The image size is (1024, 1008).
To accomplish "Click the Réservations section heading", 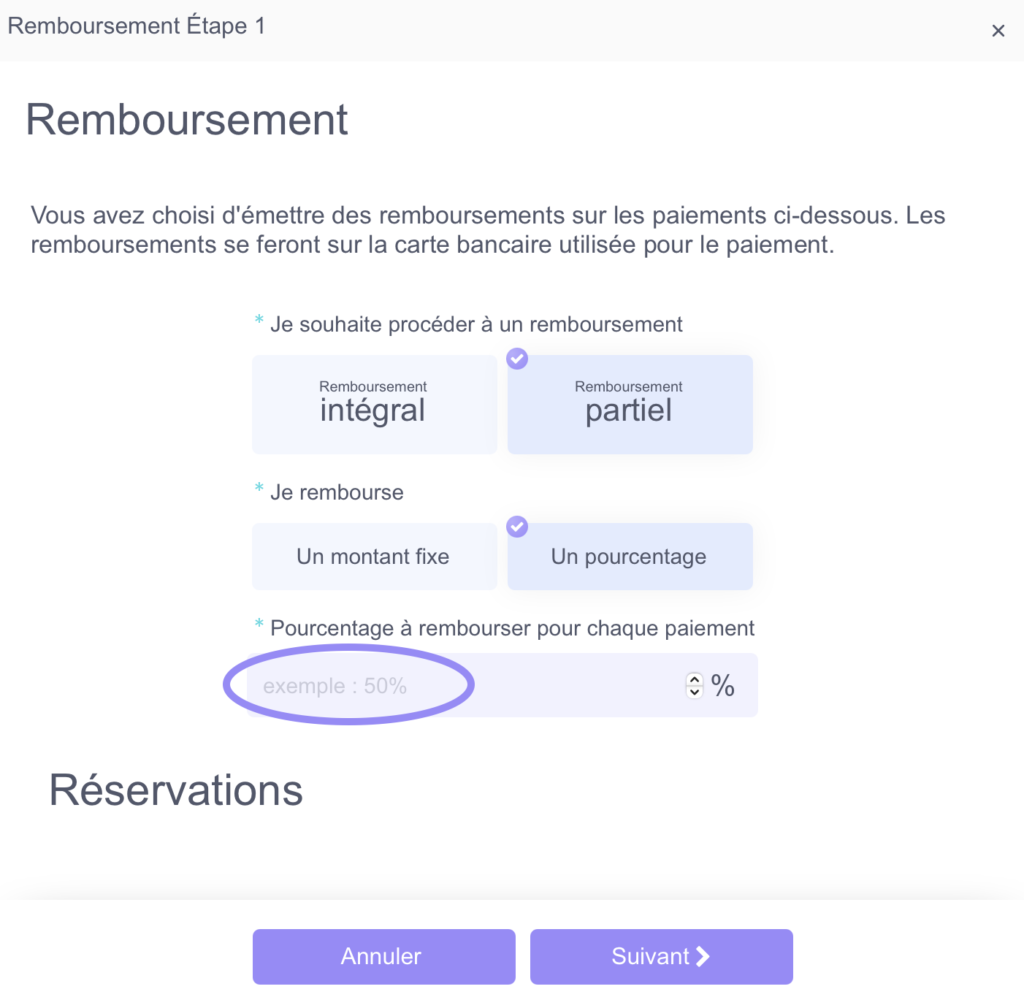I will coord(176,790).
